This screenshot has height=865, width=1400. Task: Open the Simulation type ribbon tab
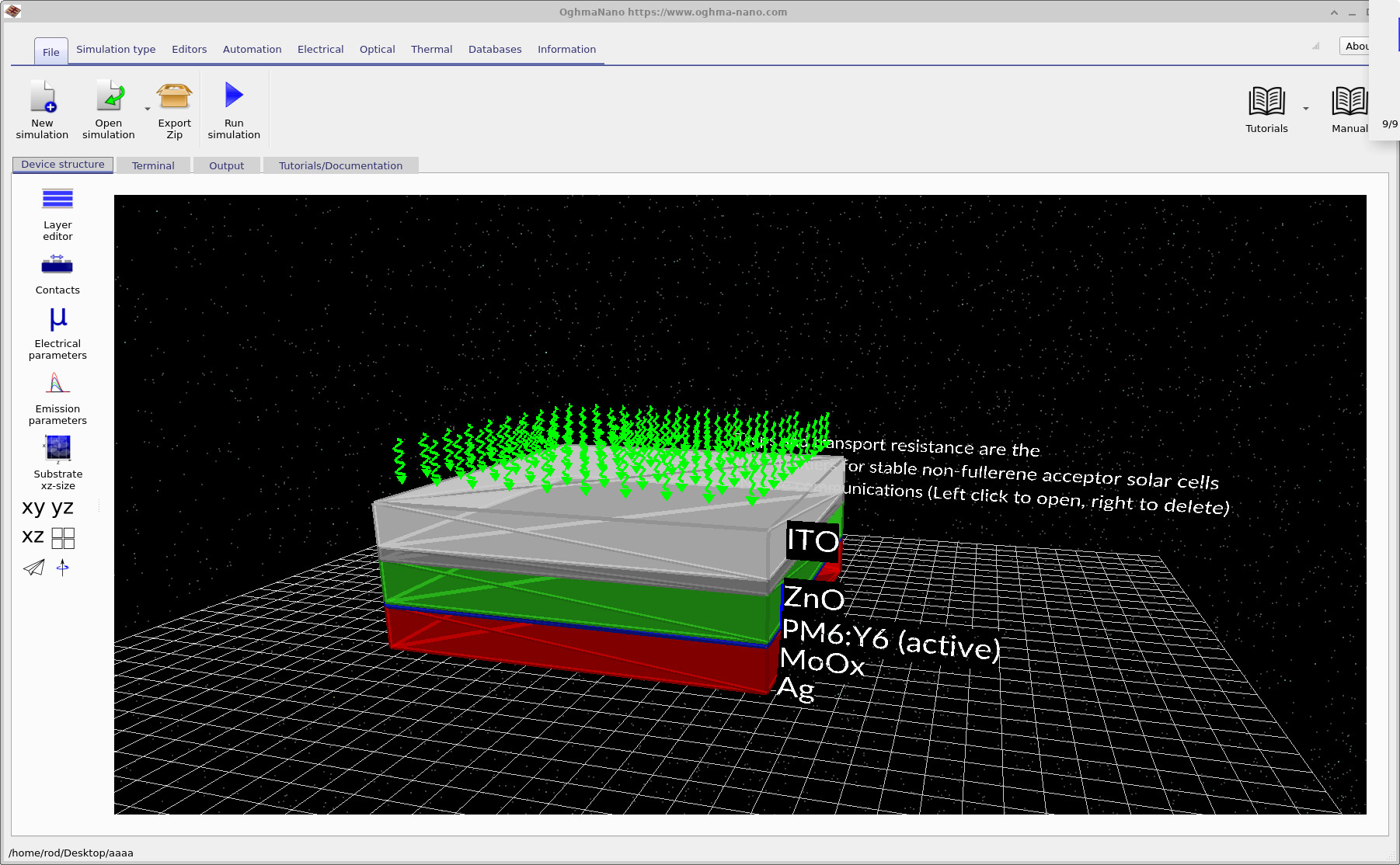point(116,49)
